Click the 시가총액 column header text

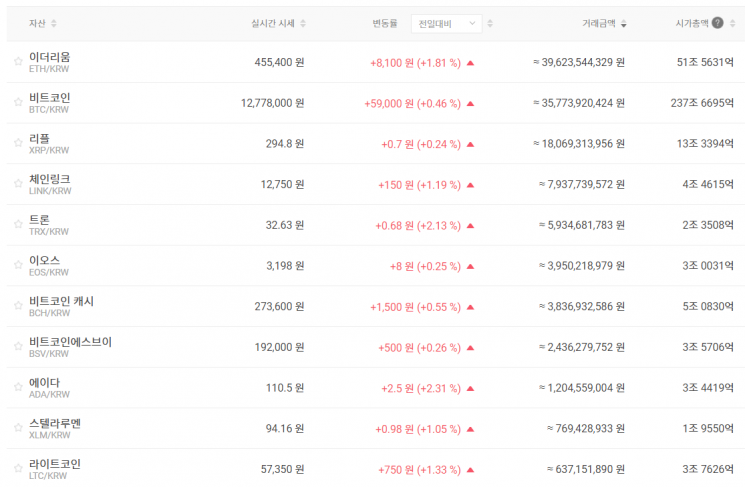(x=692, y=23)
